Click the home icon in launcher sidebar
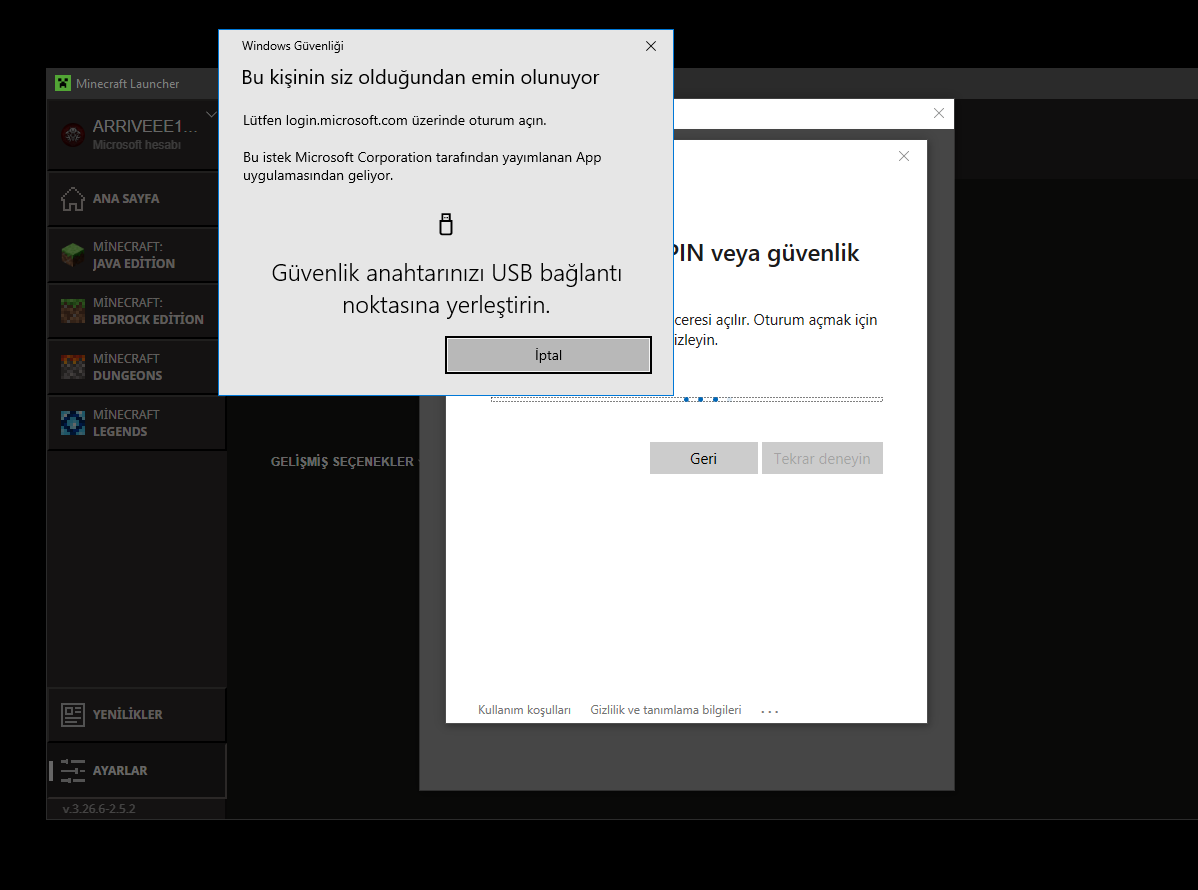This screenshot has width=1198, height=890. pos(73,199)
